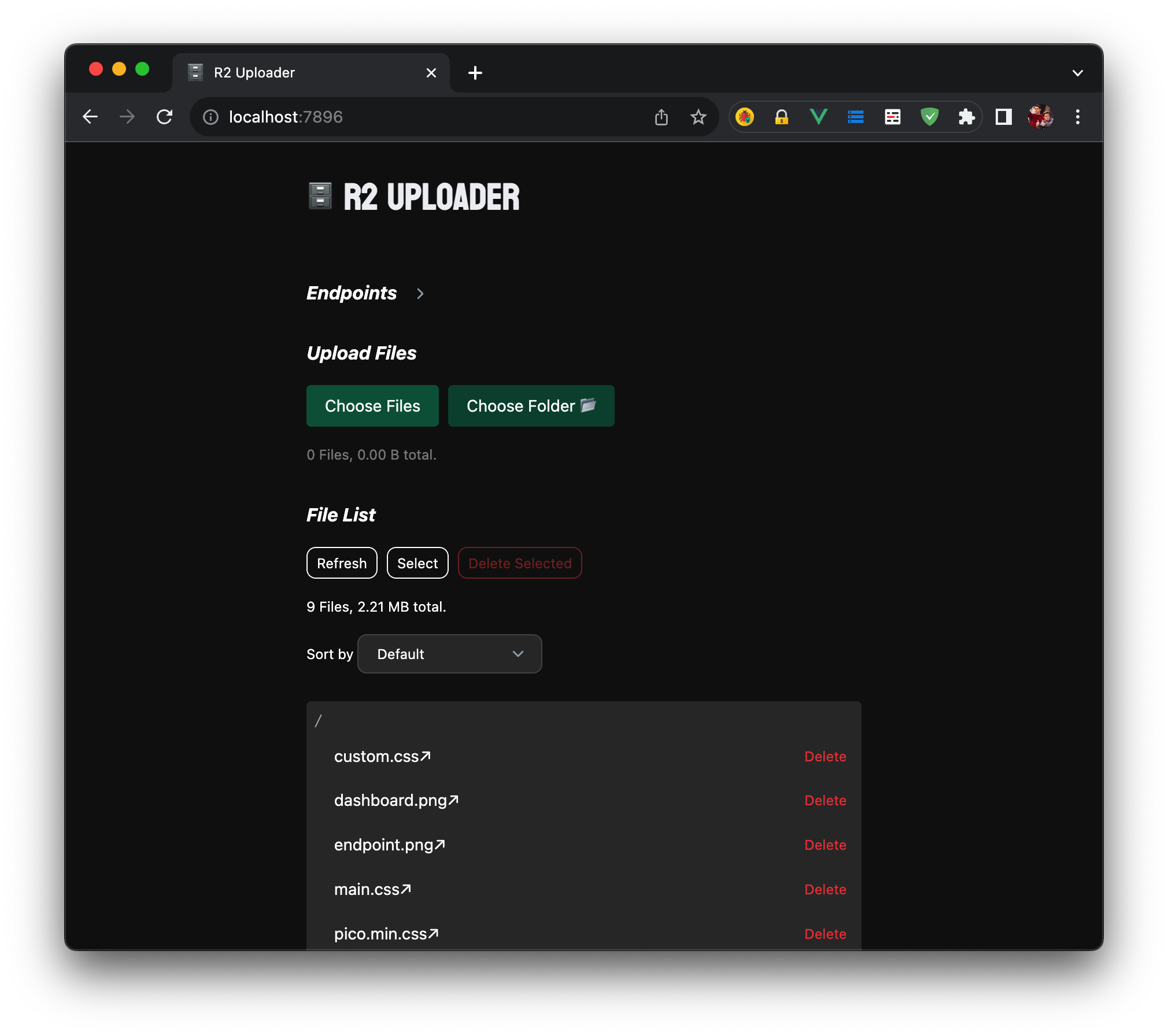This screenshot has width=1168, height=1036.
Task: Toggle Select mode in File List
Action: [417, 563]
